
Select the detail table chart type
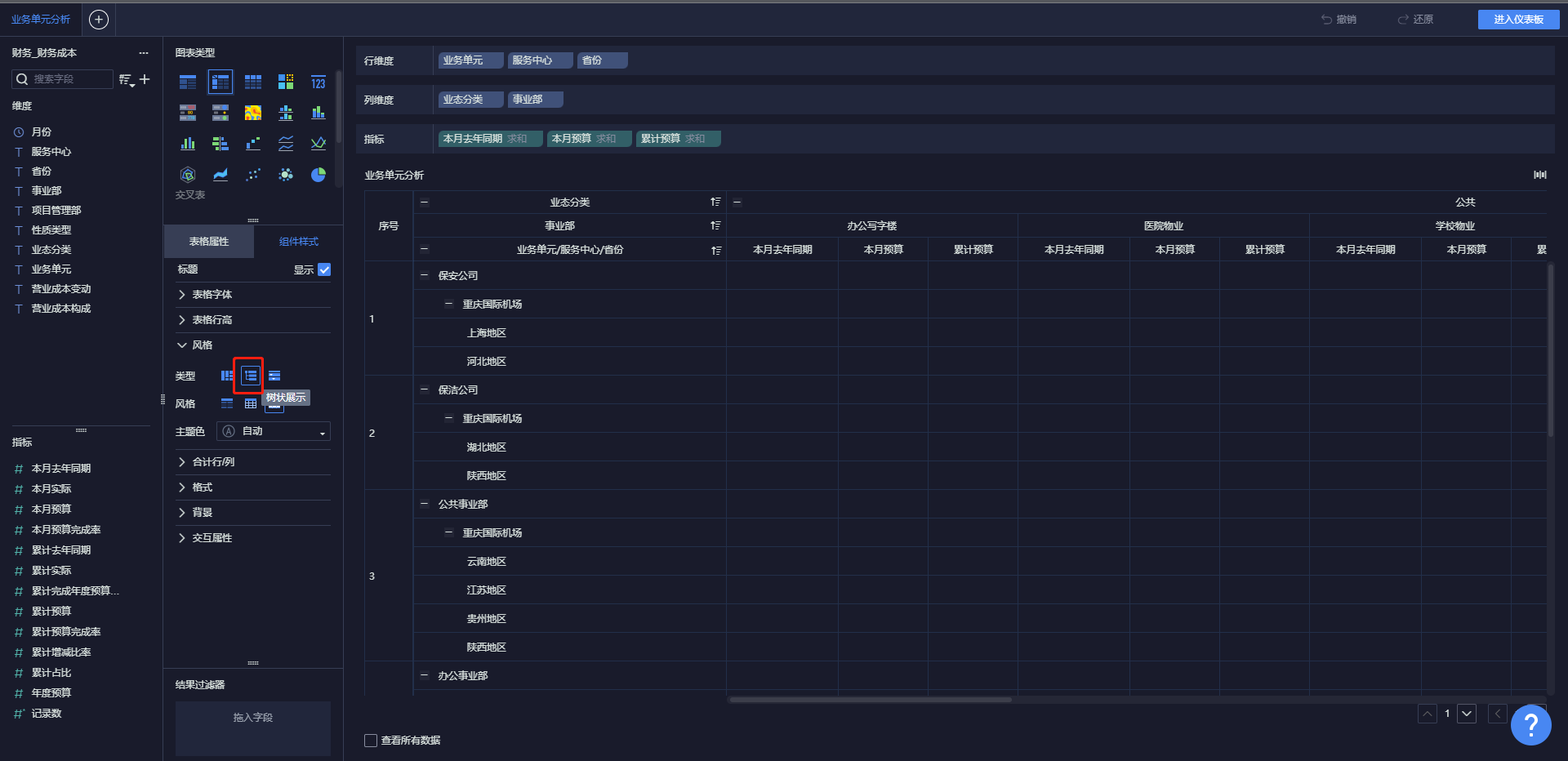(188, 82)
